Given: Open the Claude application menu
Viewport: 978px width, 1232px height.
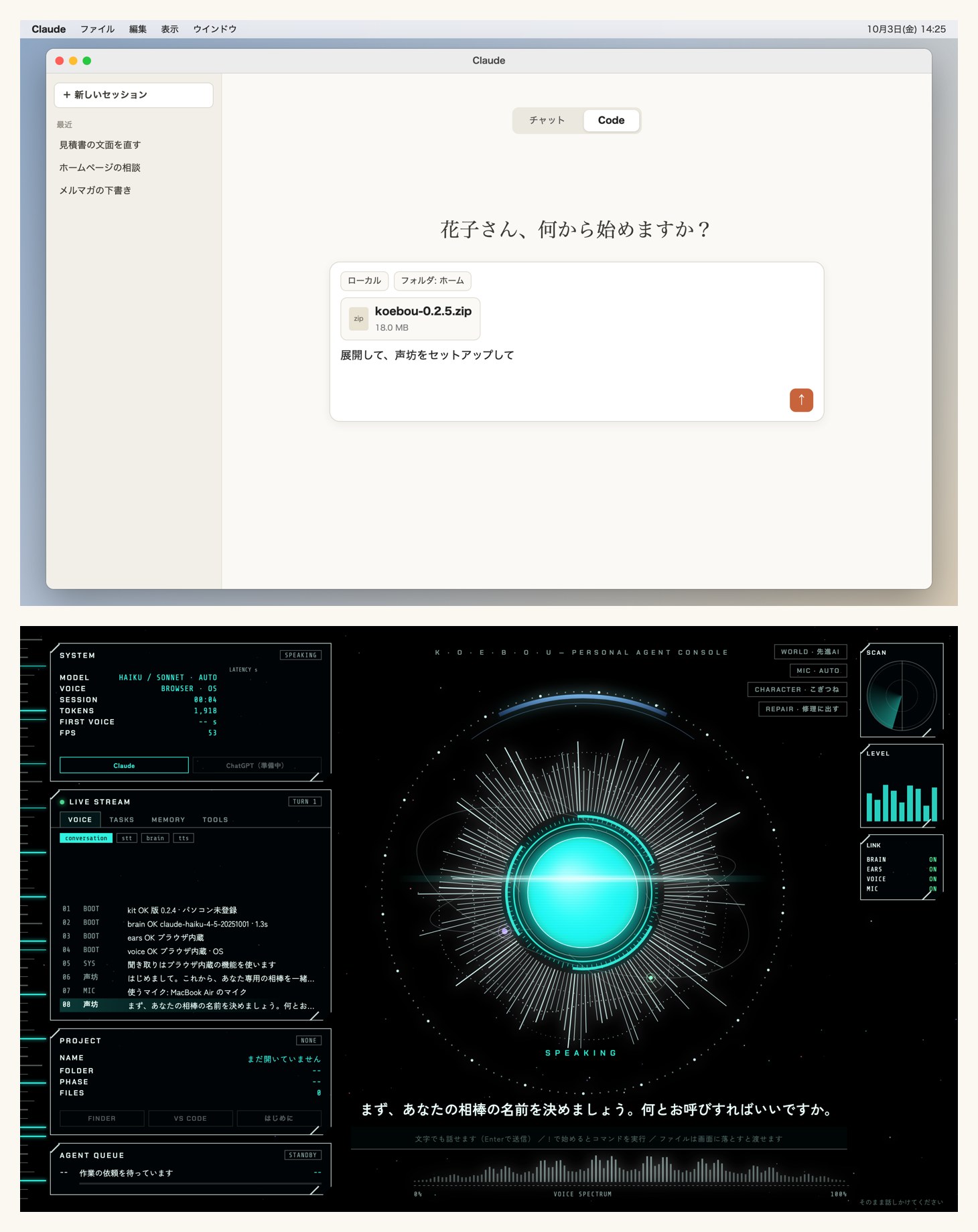Looking at the screenshot, I should (48, 29).
